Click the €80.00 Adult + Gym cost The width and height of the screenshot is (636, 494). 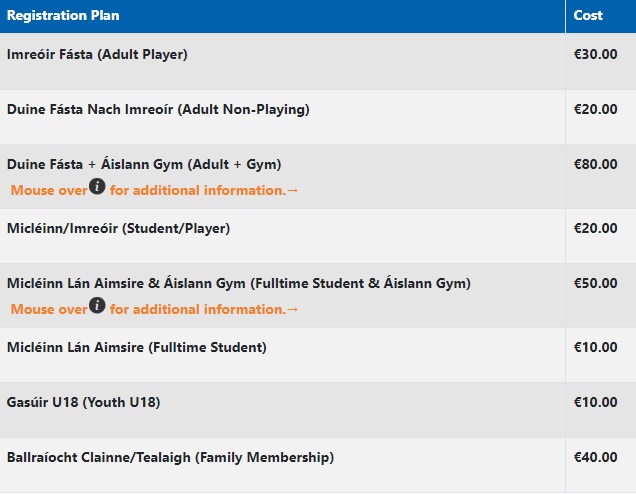[595, 164]
